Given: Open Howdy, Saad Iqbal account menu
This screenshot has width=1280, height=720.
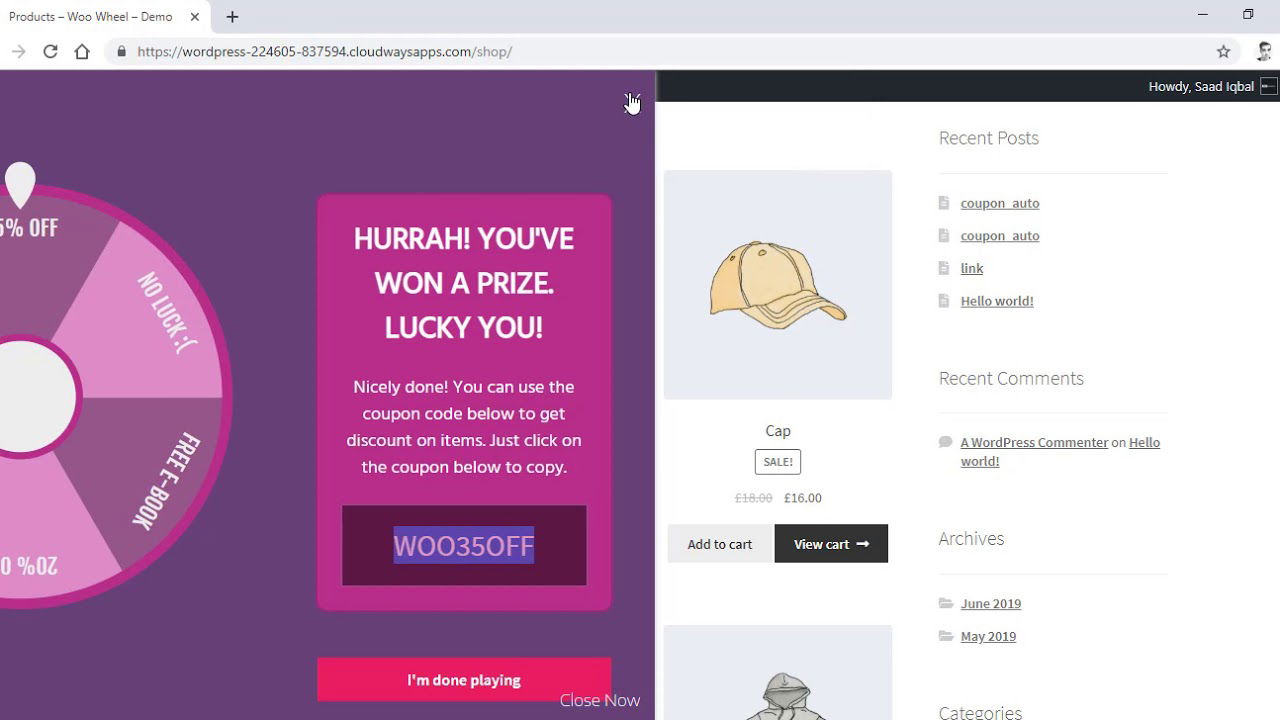Looking at the screenshot, I should tap(1200, 86).
